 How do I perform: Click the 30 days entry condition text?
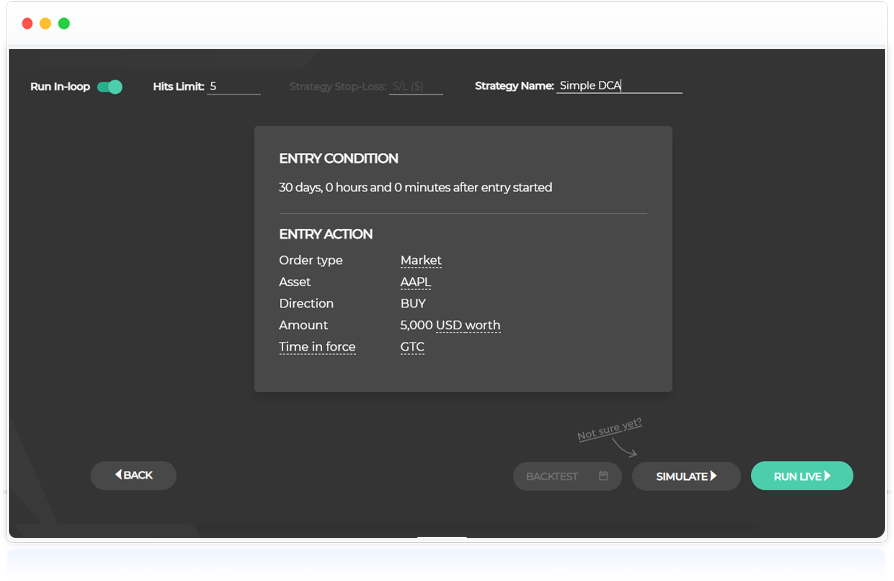415,187
